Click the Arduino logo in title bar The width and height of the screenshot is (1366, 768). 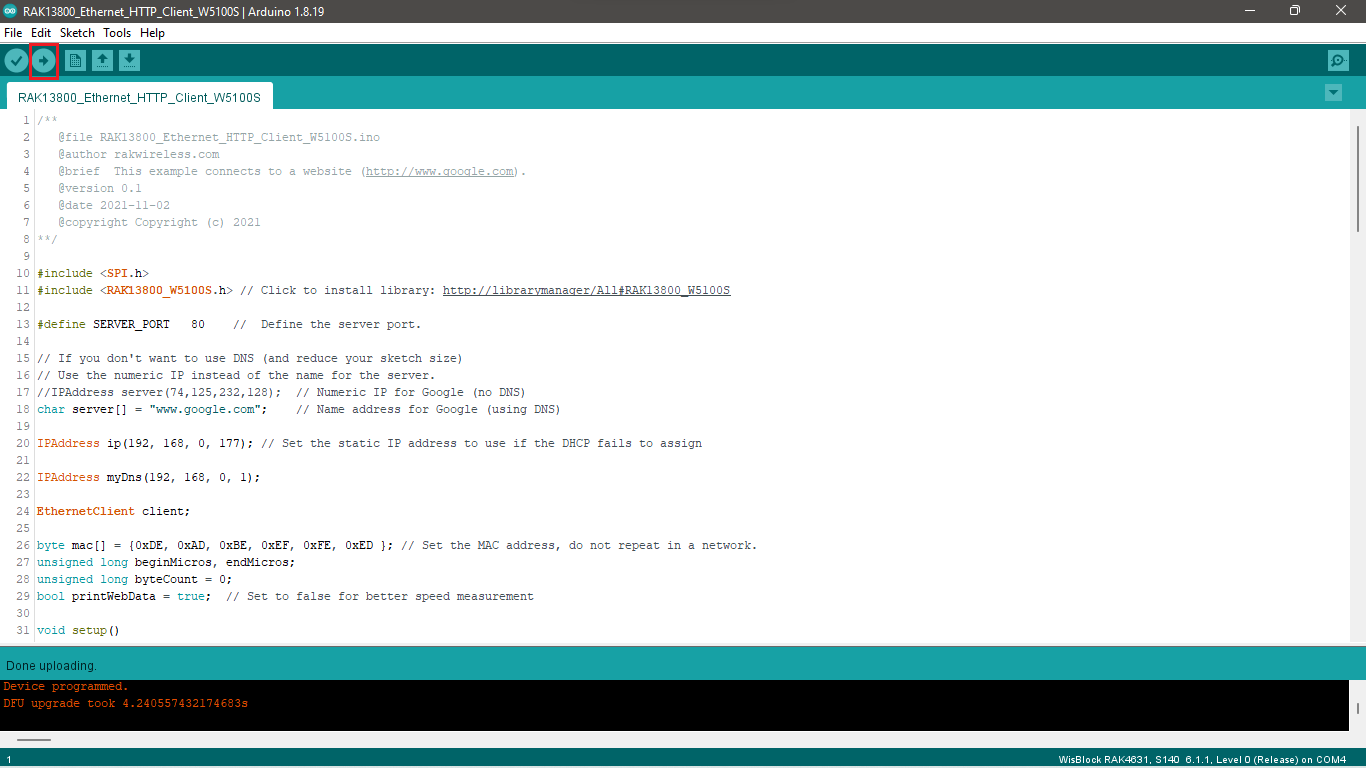11,11
